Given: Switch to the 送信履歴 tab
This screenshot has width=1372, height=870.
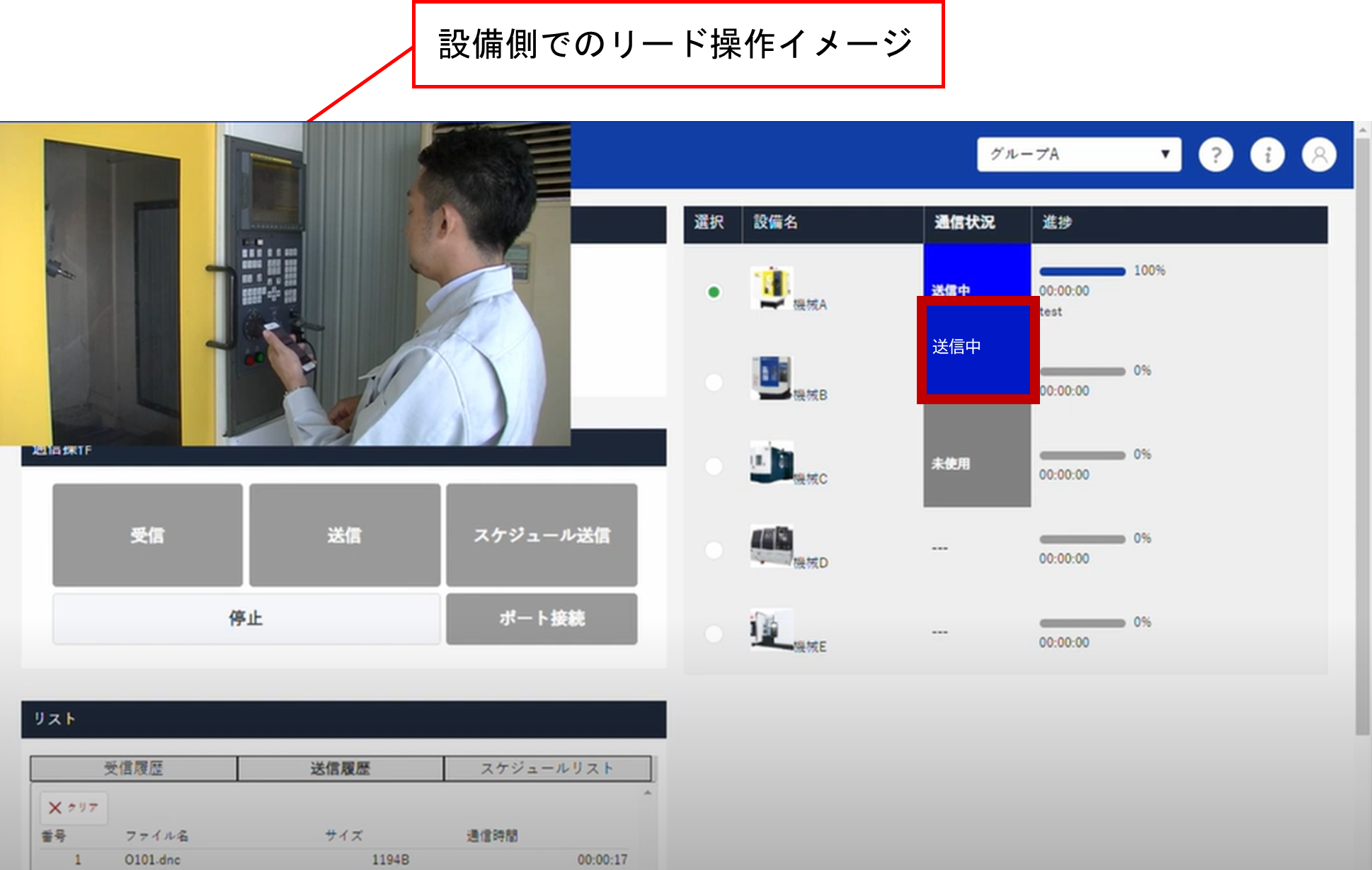Looking at the screenshot, I should 341,768.
